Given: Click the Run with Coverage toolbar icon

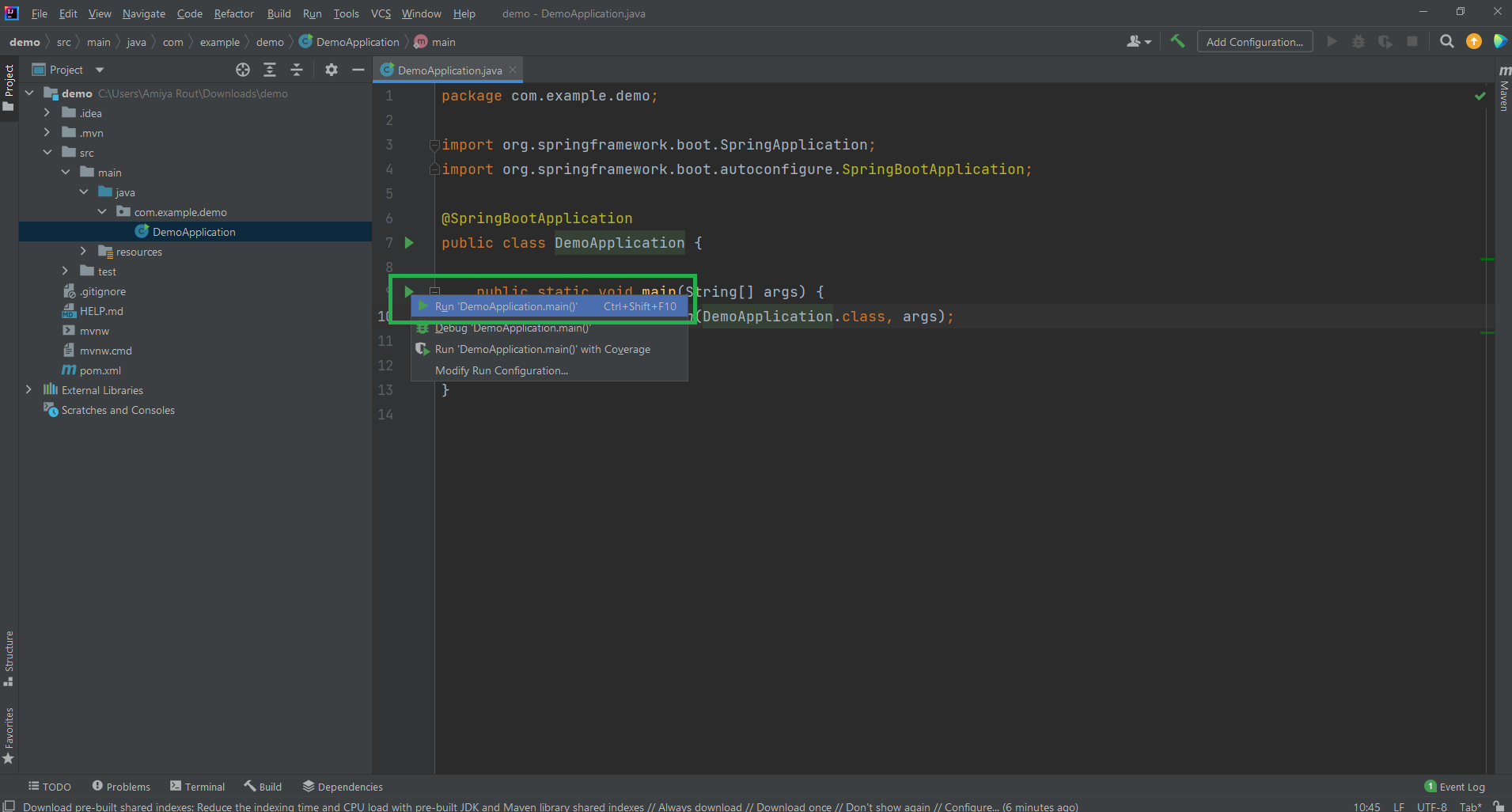Looking at the screenshot, I should pos(1385,41).
